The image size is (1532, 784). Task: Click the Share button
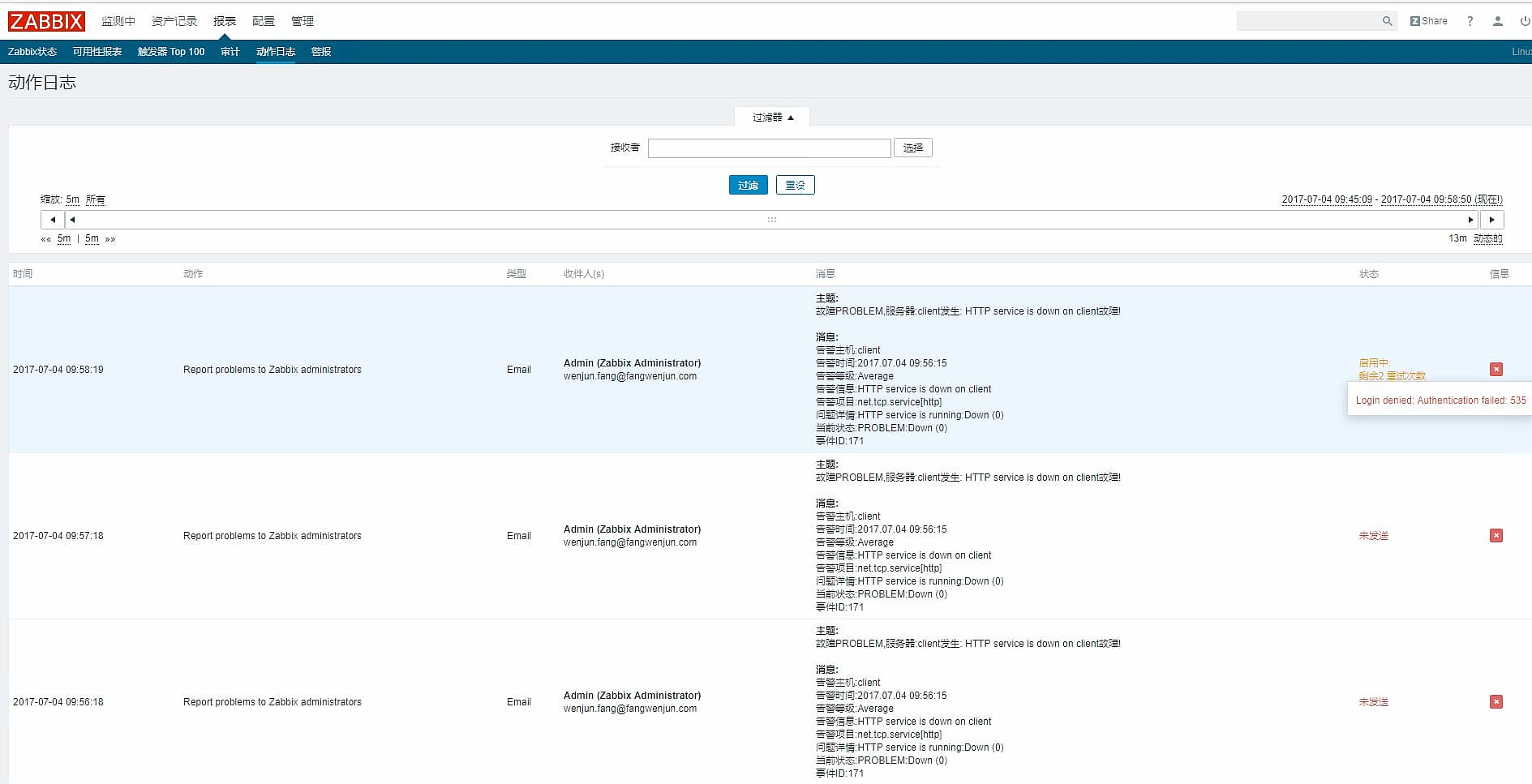click(x=1428, y=21)
